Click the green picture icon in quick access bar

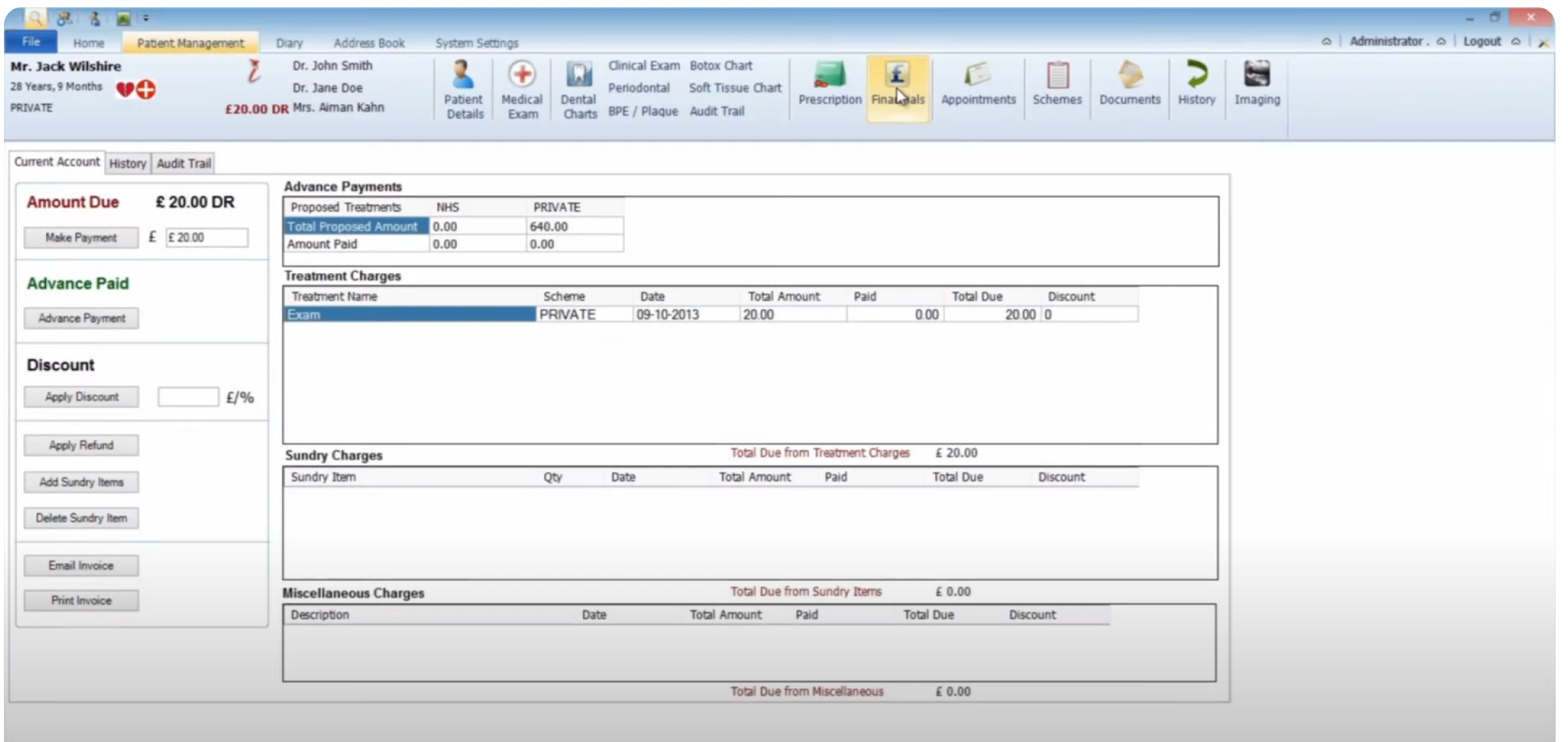[x=123, y=19]
